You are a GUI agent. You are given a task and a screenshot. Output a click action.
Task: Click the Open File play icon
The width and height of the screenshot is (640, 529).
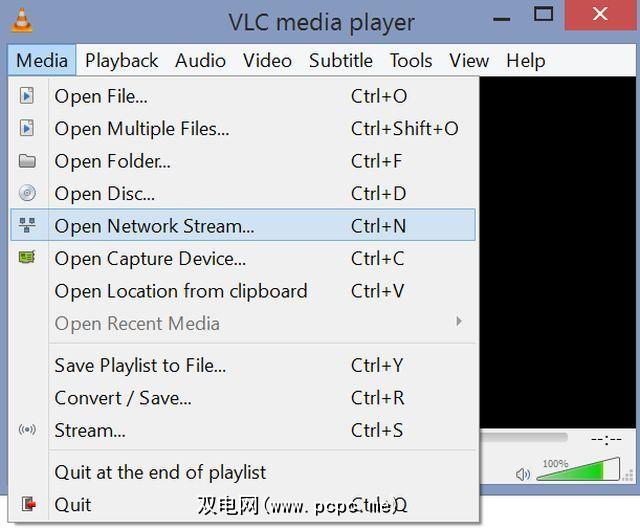(x=27, y=96)
